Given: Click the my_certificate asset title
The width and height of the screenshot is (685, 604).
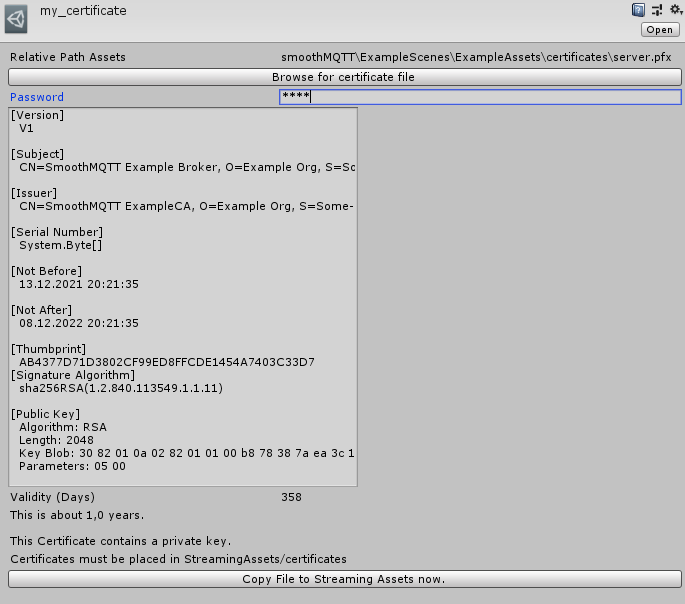Looking at the screenshot, I should click(83, 10).
